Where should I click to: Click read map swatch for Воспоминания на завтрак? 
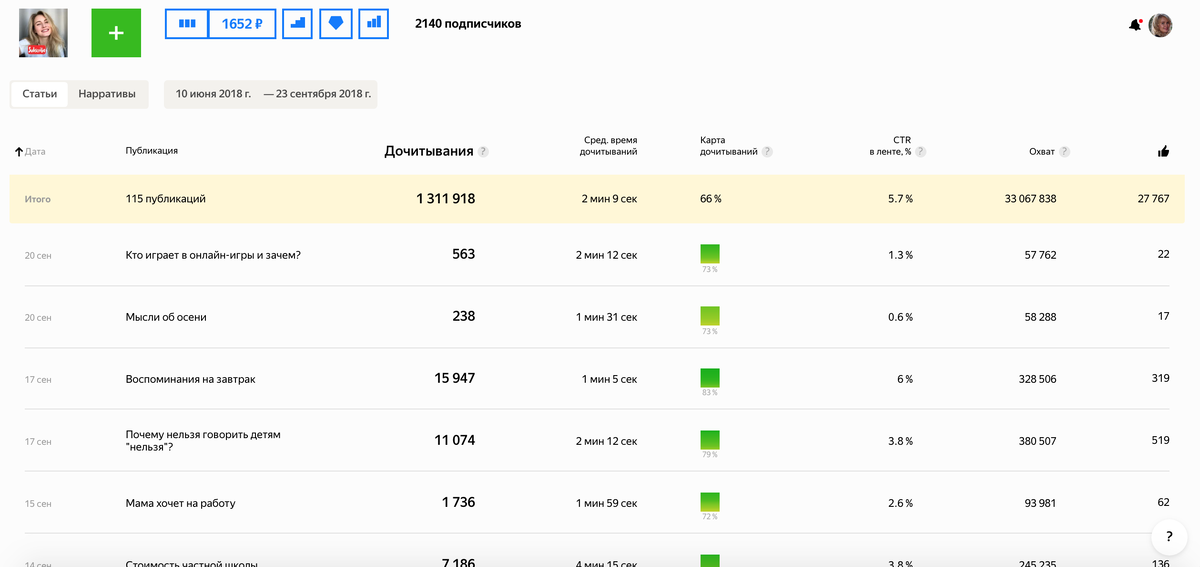tap(710, 378)
